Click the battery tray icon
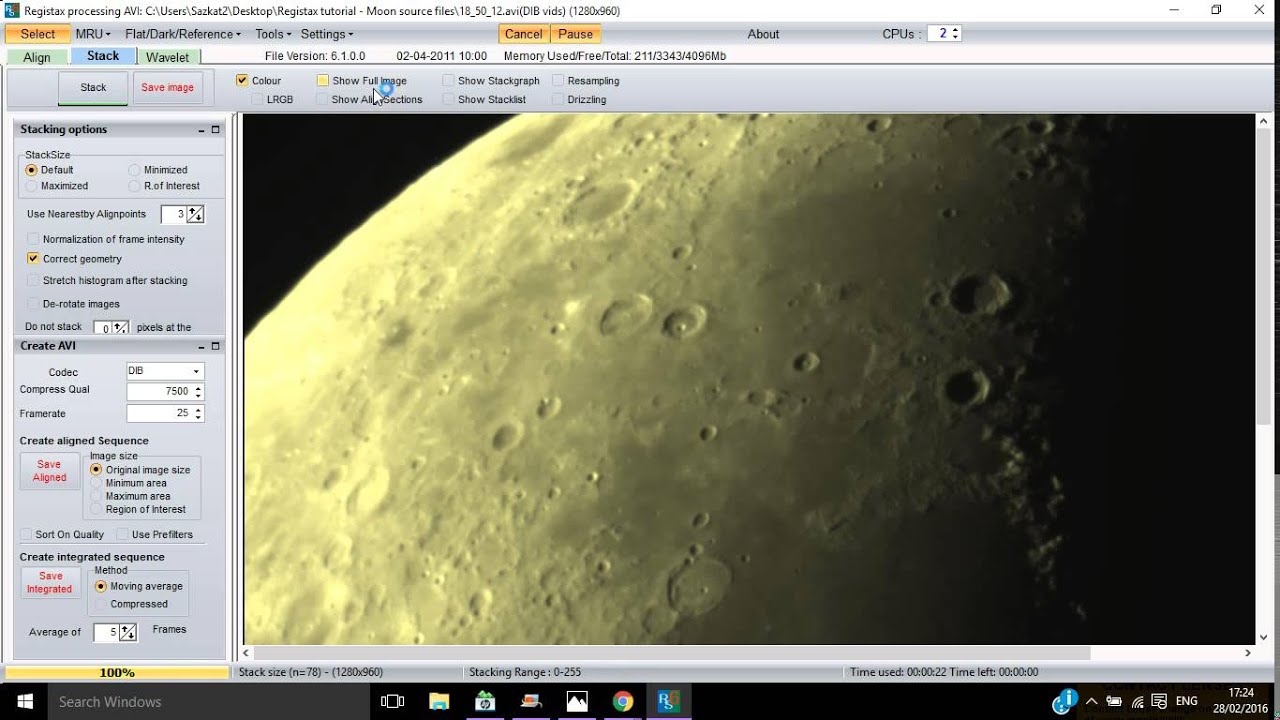This screenshot has height=720, width=1280. point(1115,701)
